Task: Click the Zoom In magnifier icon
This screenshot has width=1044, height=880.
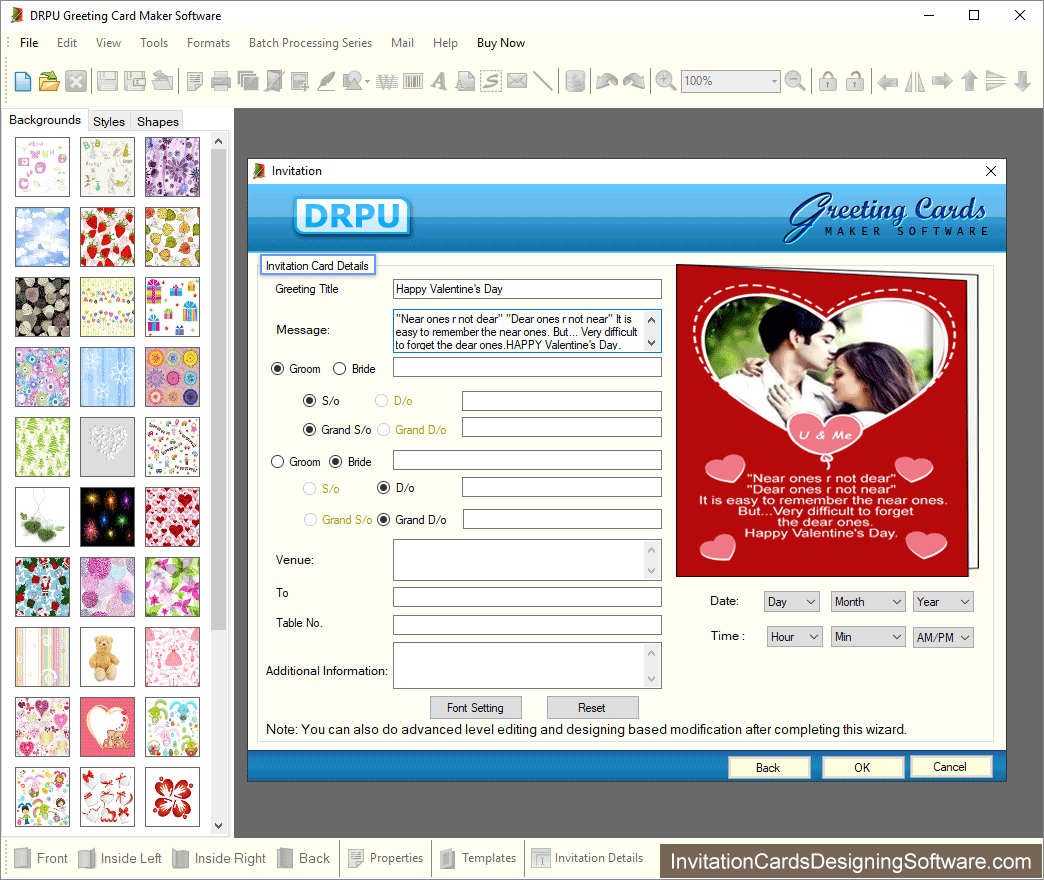Action: click(665, 81)
